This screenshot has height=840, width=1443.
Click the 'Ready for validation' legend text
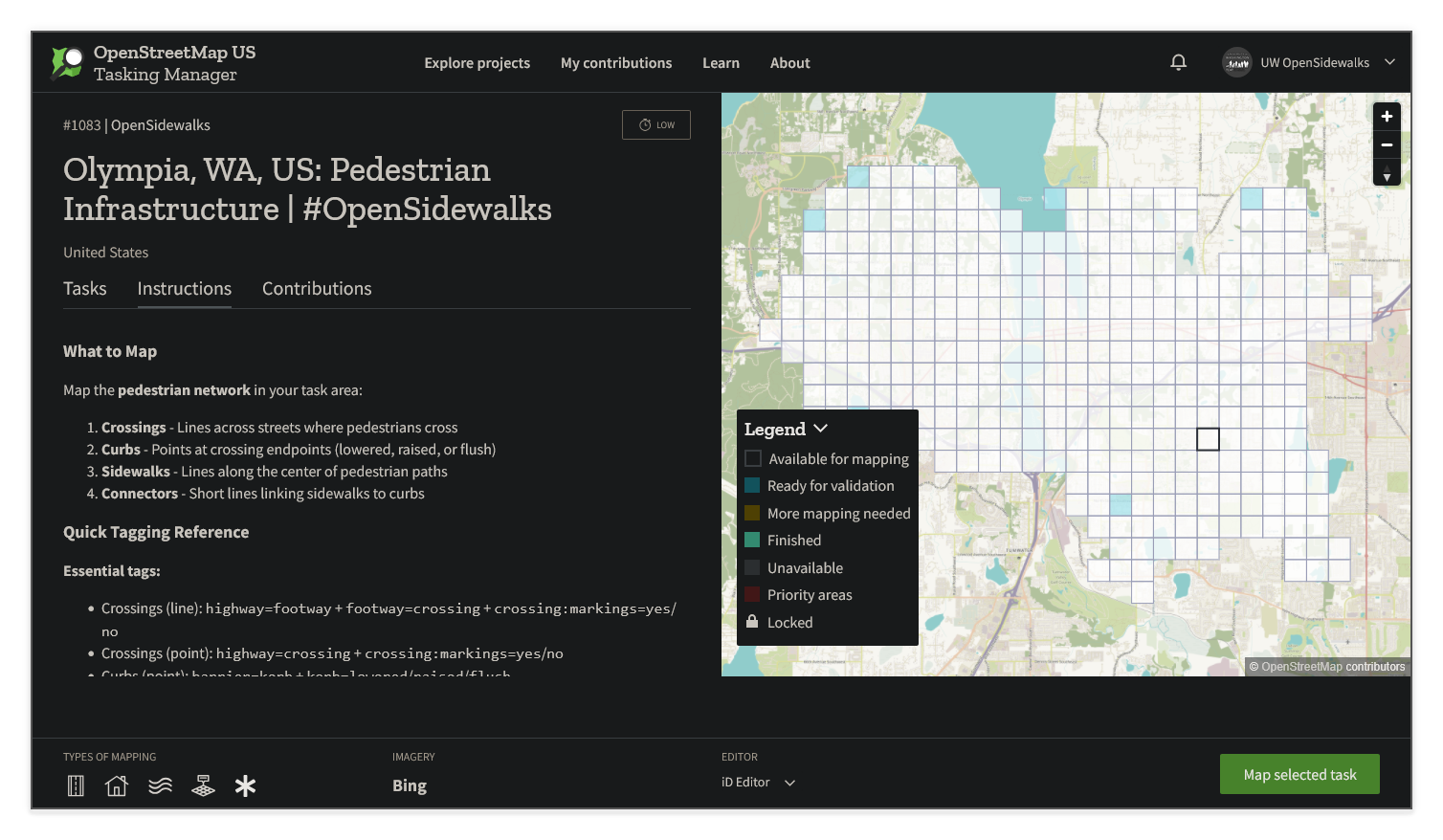831,486
